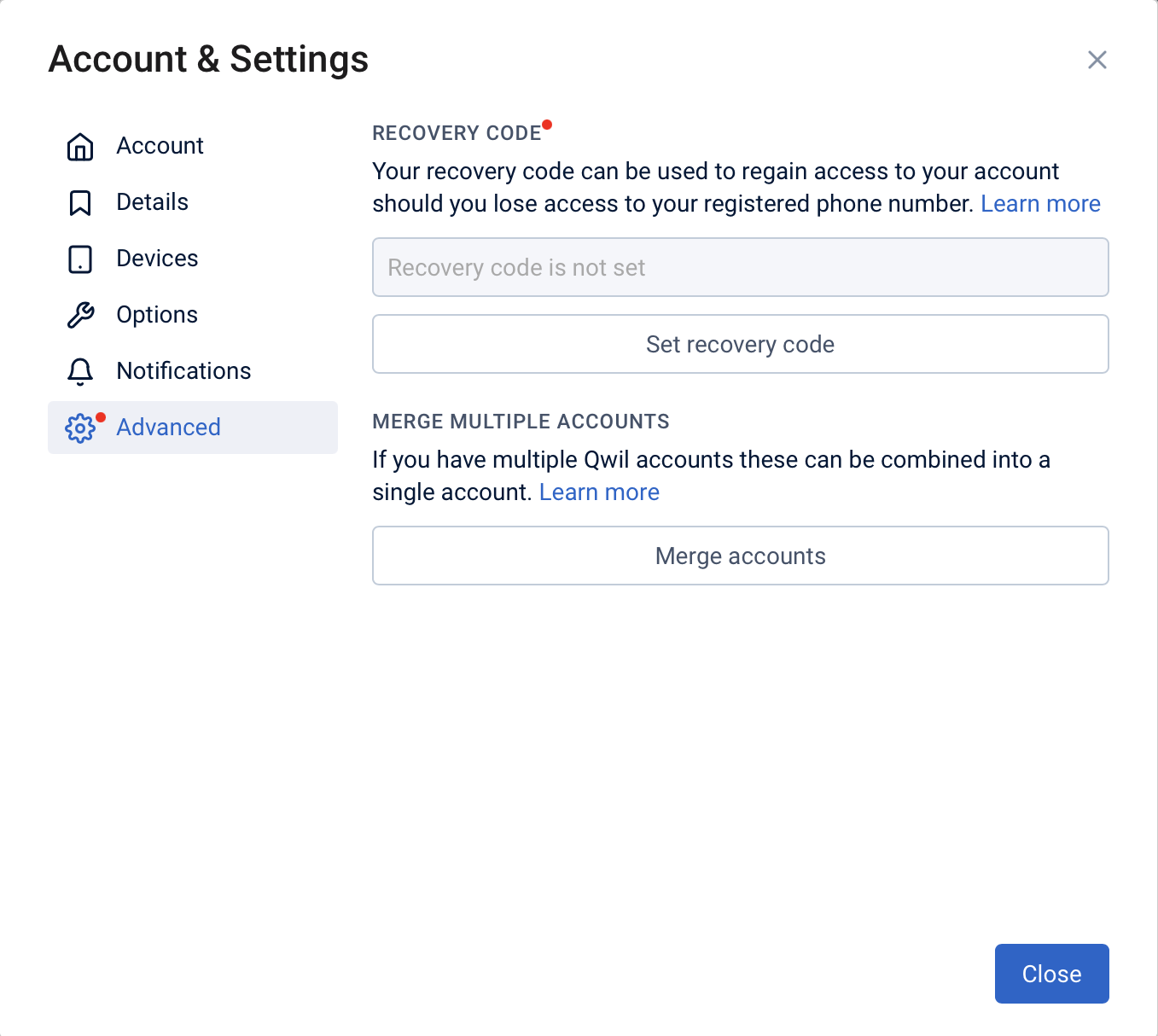Click the gear icon beside Advanced

coord(80,428)
